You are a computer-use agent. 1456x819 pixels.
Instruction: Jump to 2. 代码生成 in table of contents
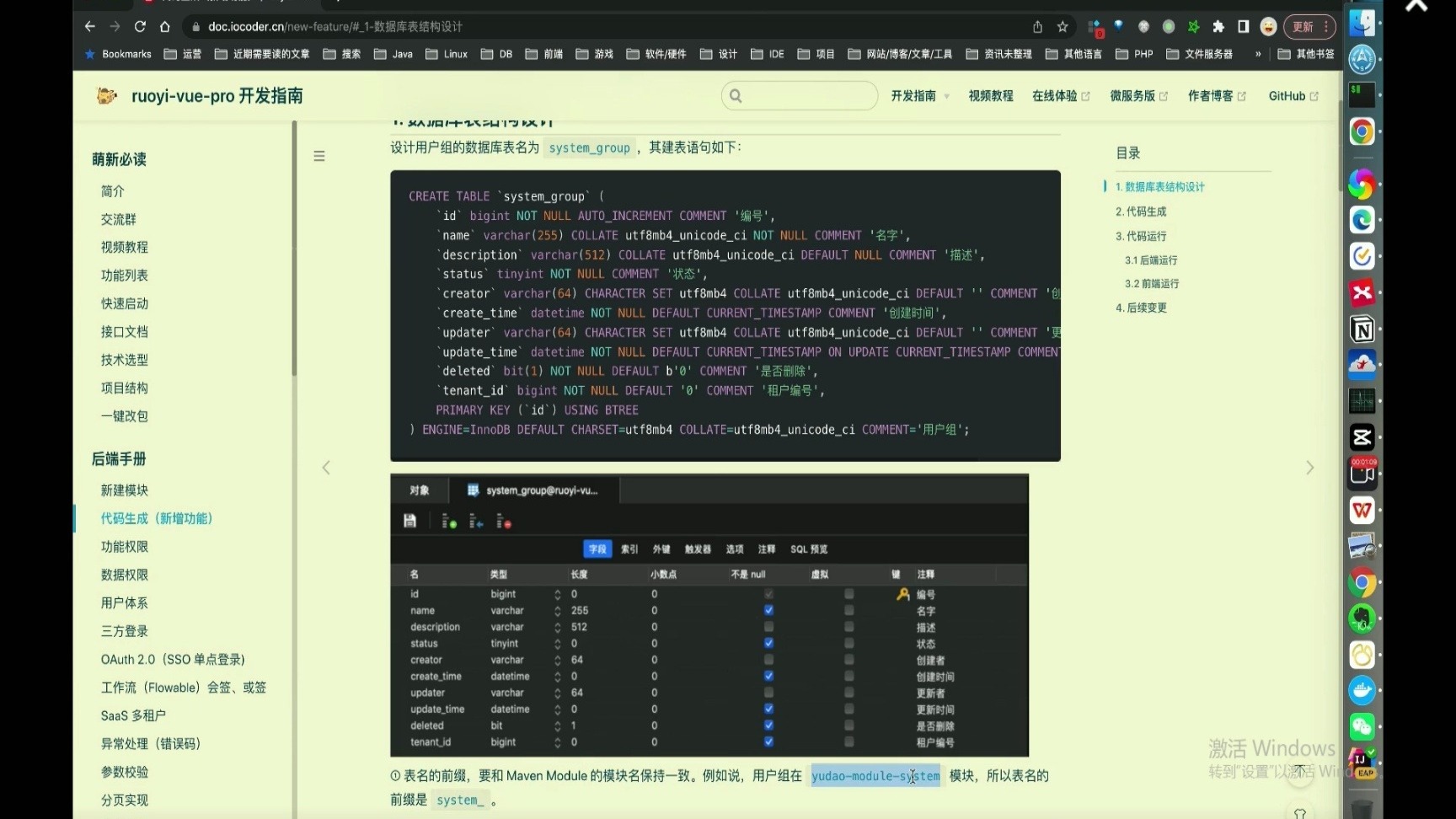pos(1141,211)
